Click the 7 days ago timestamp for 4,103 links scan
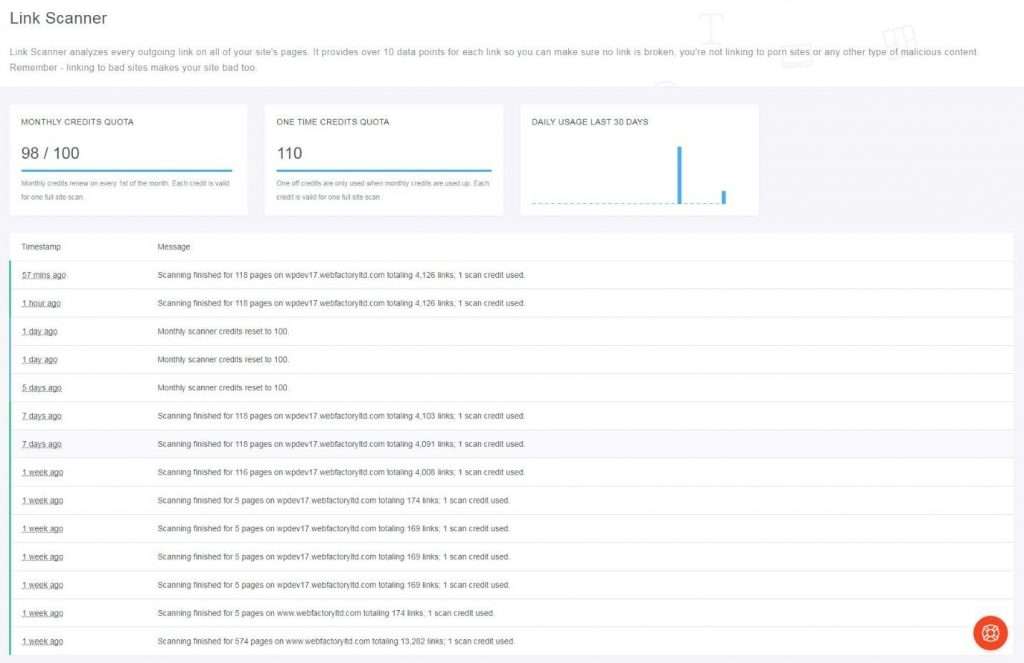The width and height of the screenshot is (1024, 663). [42, 415]
